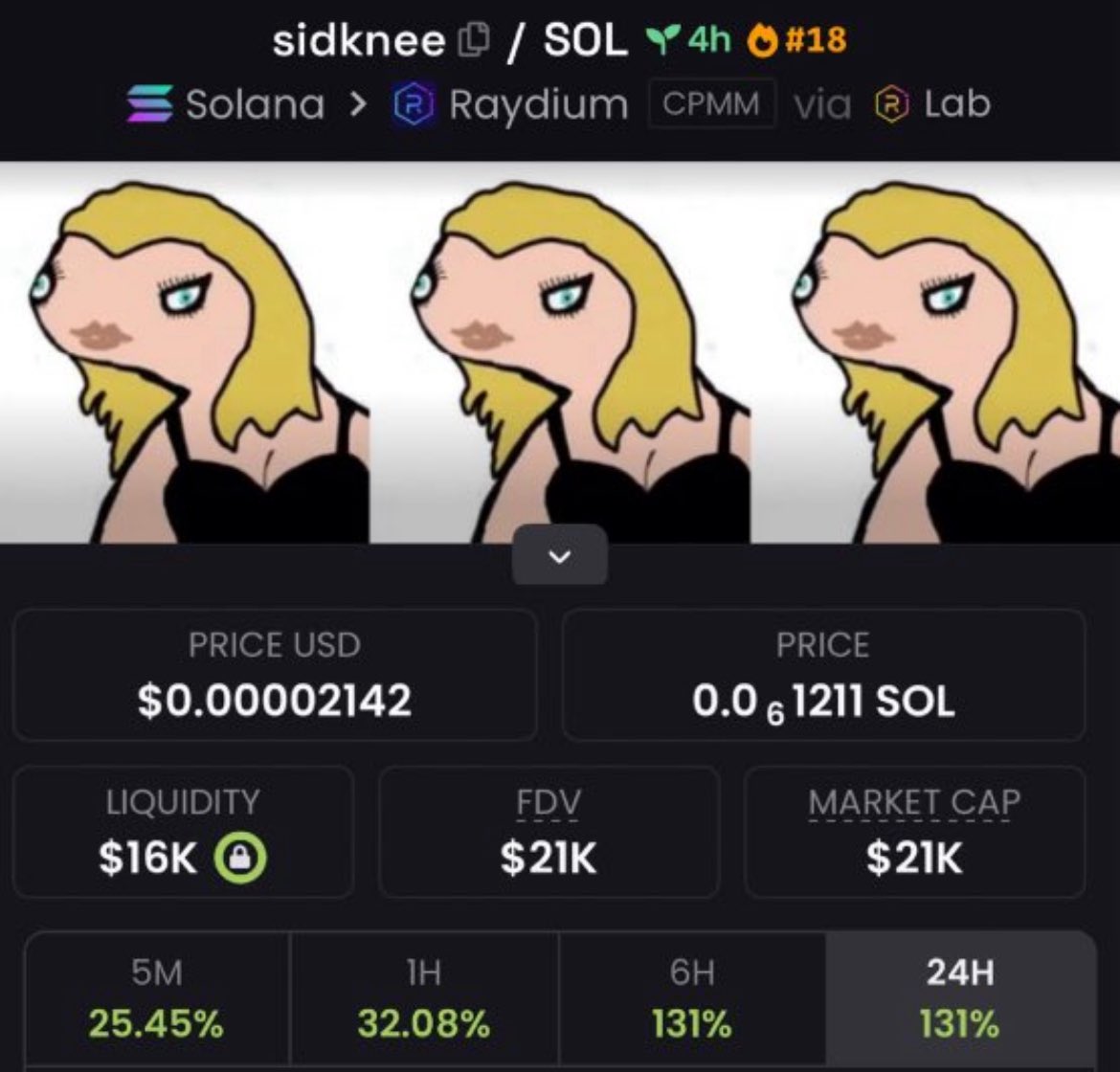
Task: Click the Raydium Lab logo icon
Action: (892, 104)
